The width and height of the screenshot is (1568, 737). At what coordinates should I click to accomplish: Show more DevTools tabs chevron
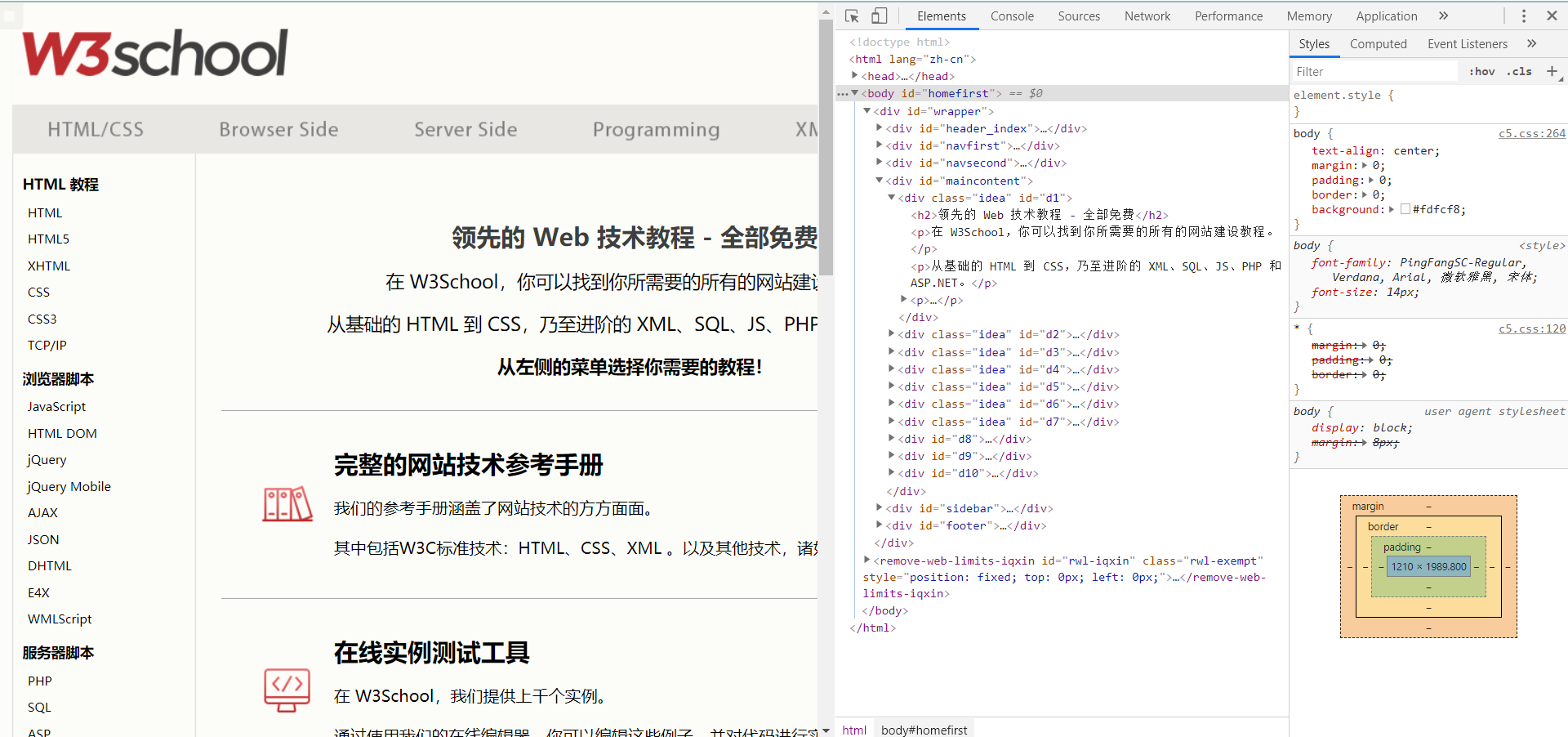coord(1443,16)
